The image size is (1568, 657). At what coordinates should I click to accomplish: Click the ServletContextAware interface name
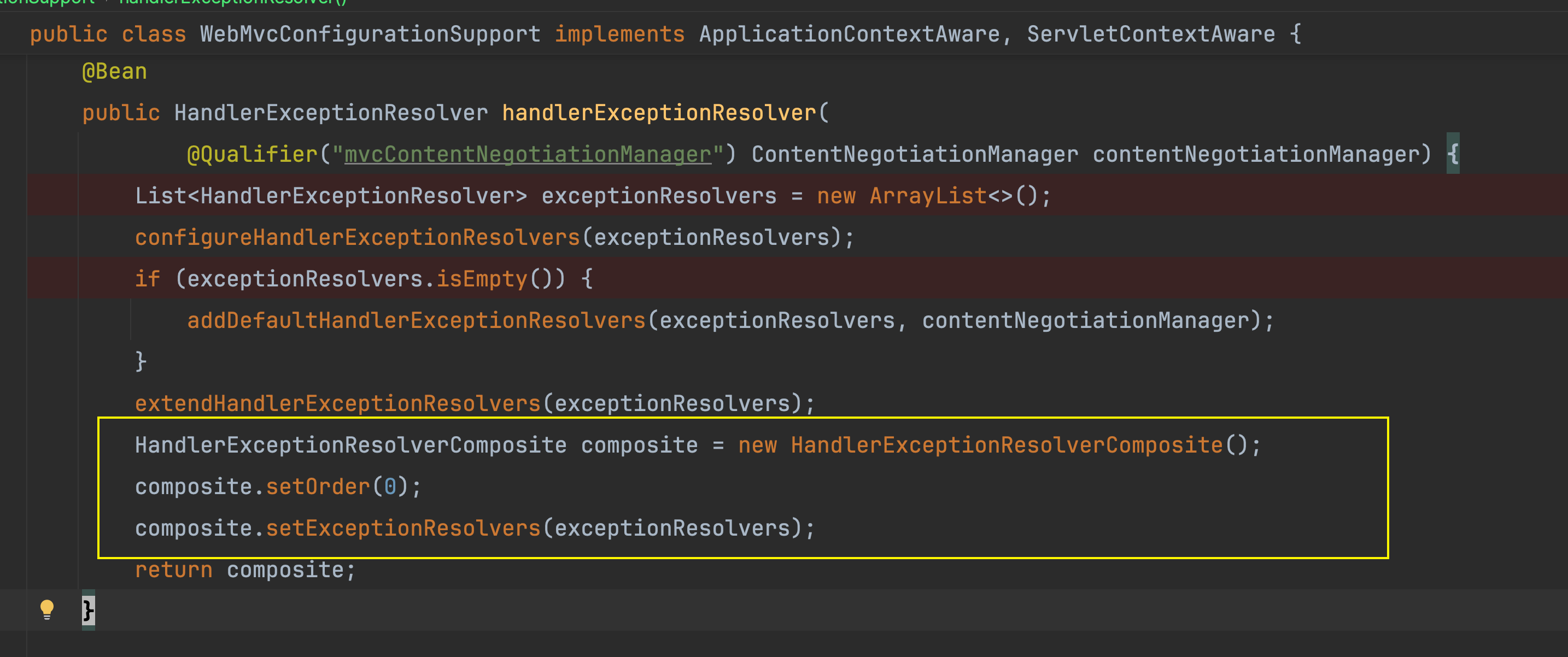click(1150, 34)
